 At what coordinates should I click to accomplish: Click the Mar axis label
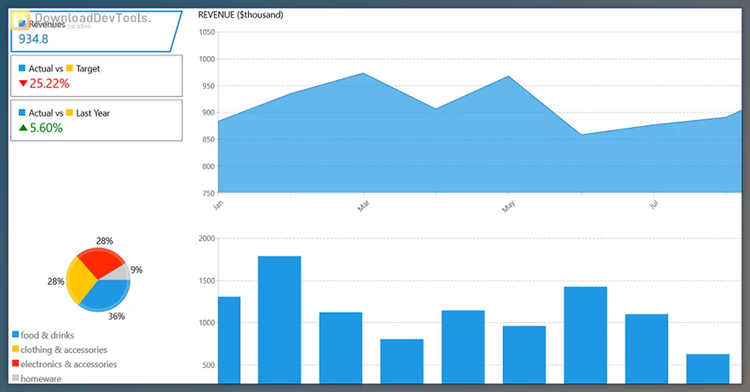(x=363, y=206)
